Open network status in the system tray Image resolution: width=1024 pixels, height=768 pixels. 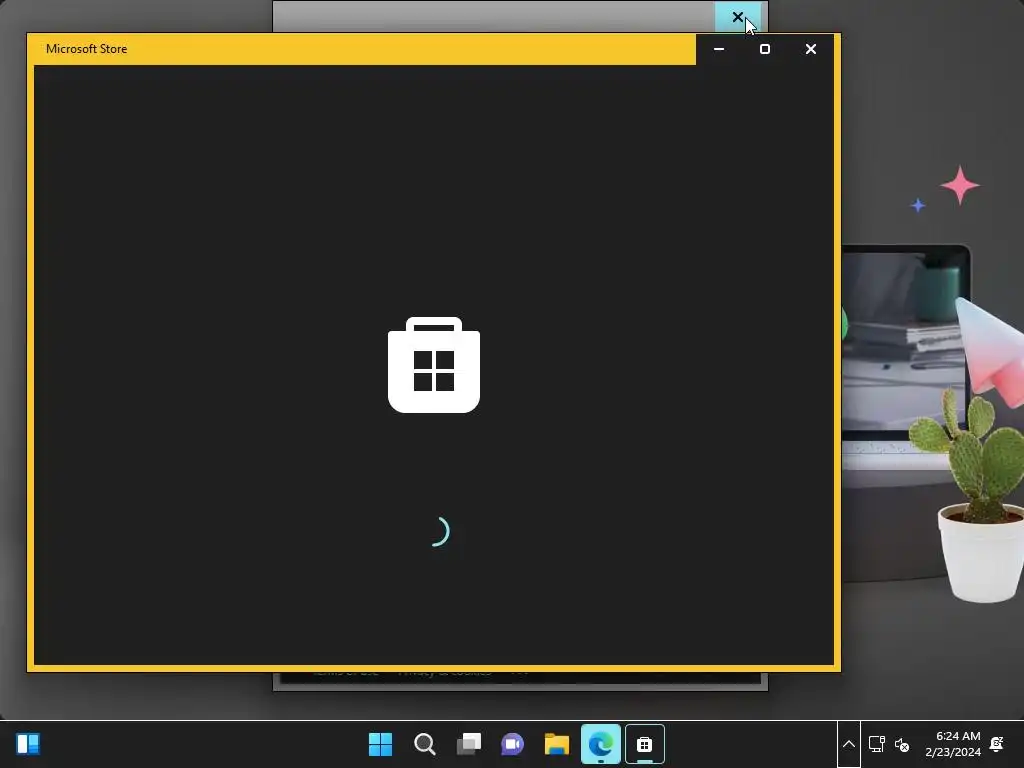[x=876, y=744]
